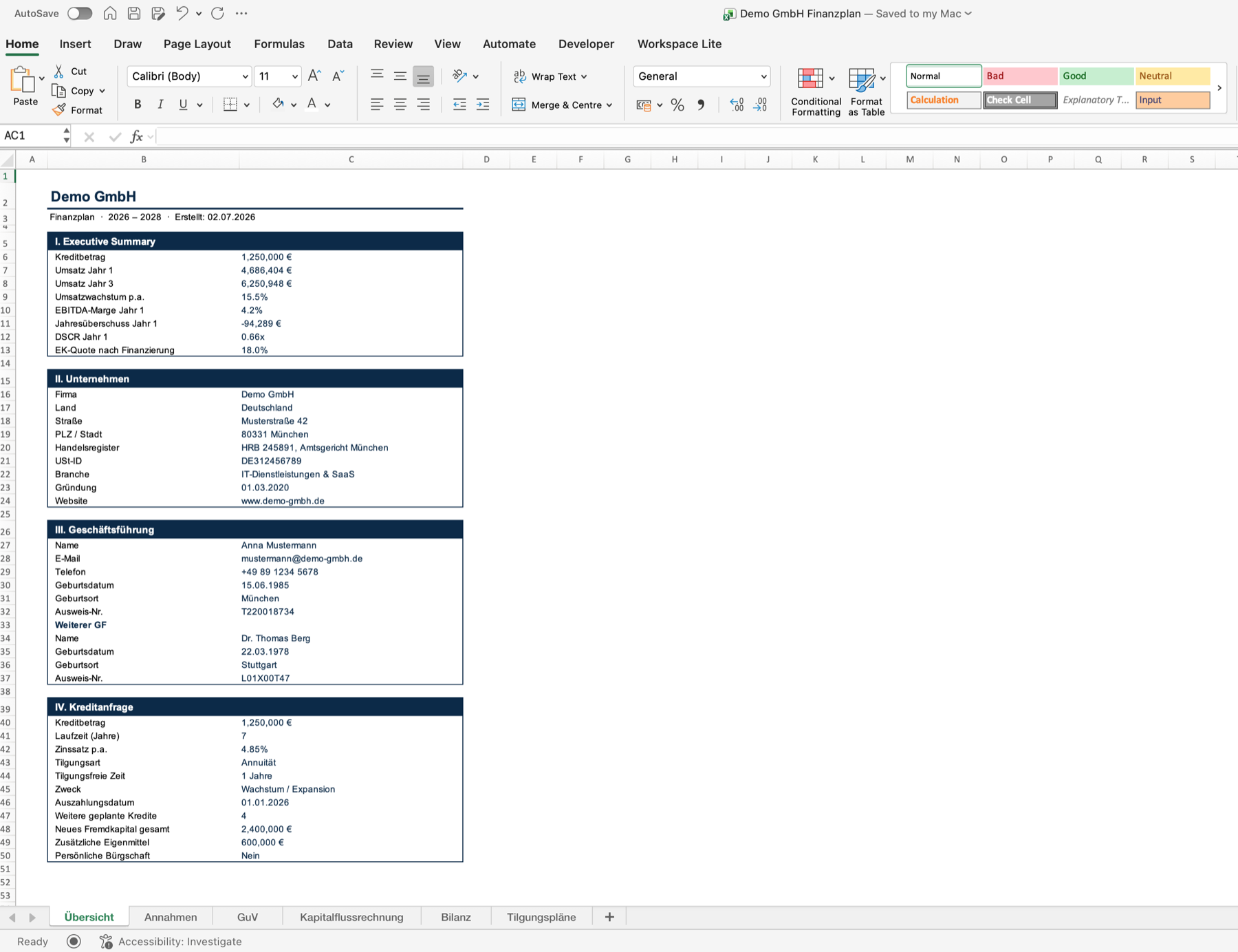Open Format as Table
Screen dimensions: 1238x952
(x=866, y=92)
